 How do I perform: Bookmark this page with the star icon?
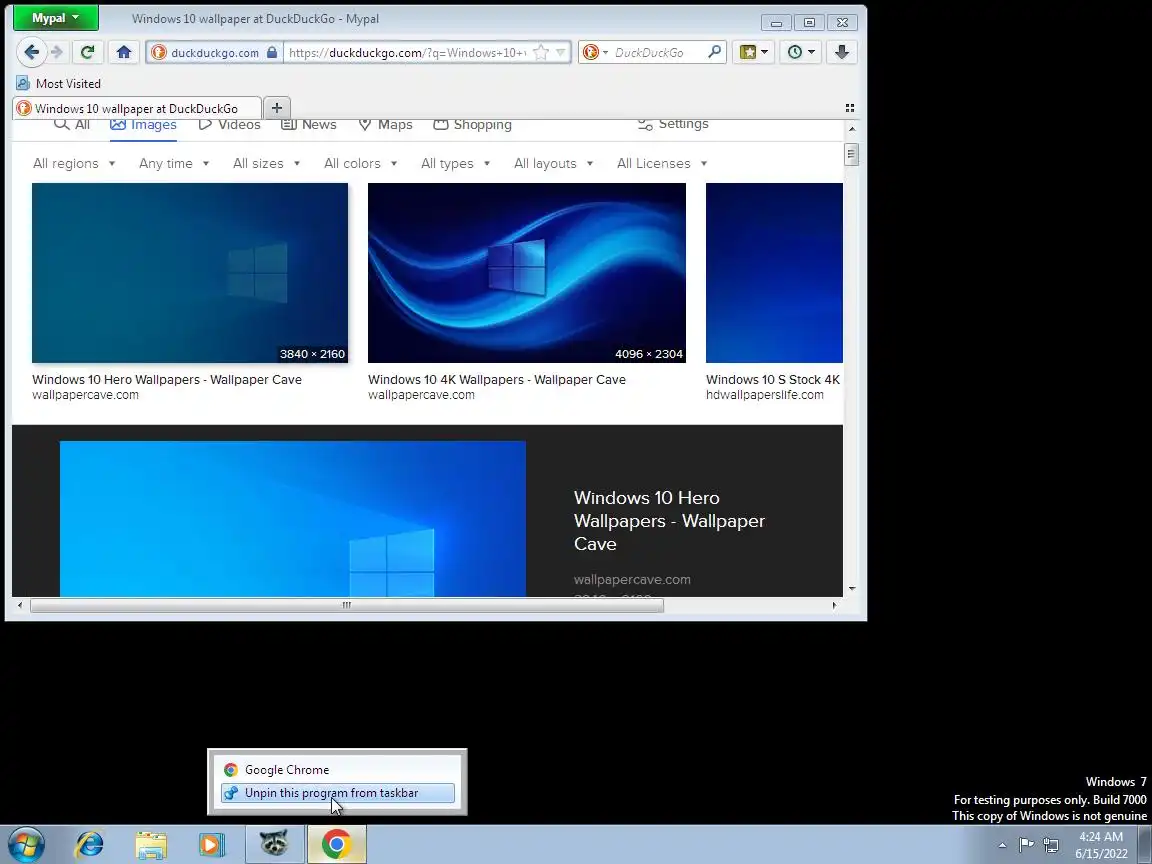(x=541, y=52)
